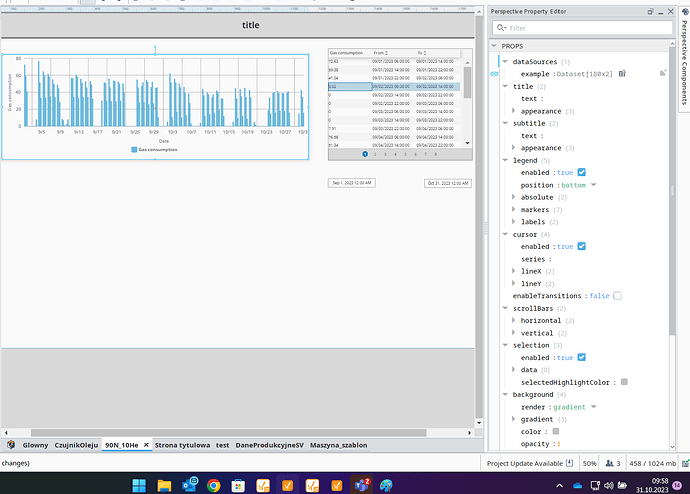
Task: Expand scrollBars horizontal node
Action: click(514, 320)
